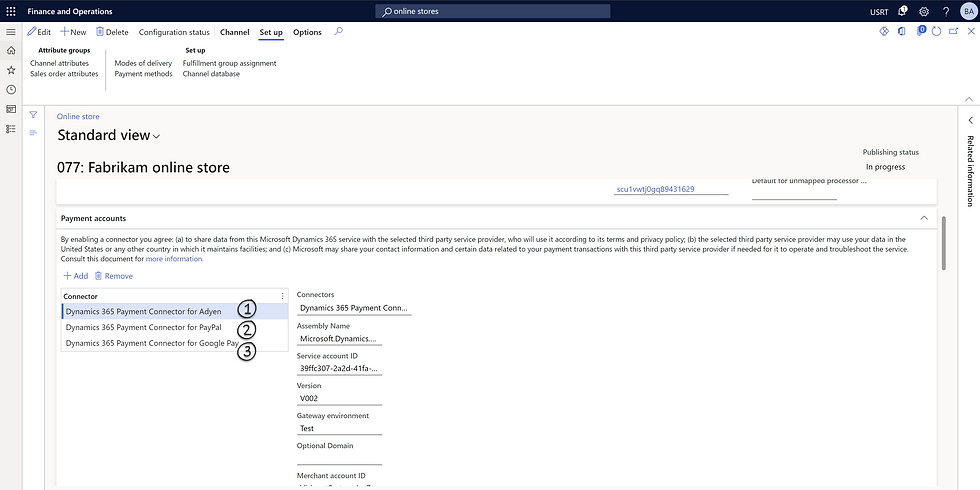Open the attachments icon with badge 0
Viewport: 980px width, 490px height.
(x=920, y=31)
